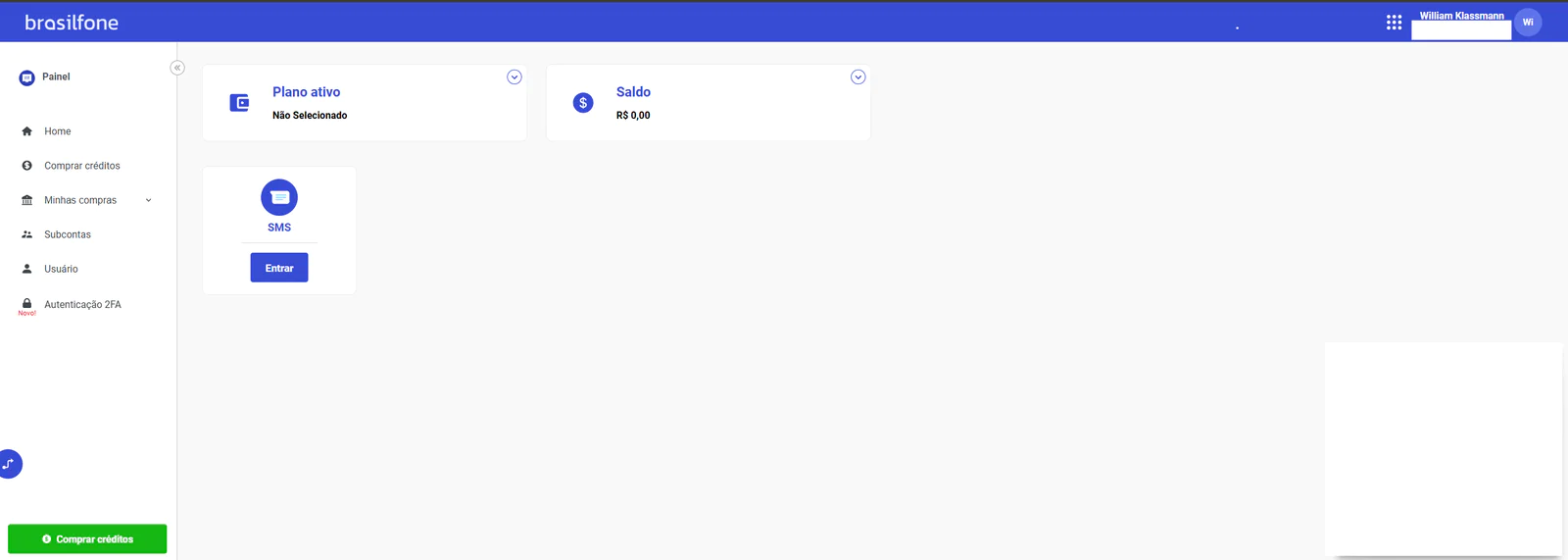Expand the Minhas compras submenu arrow

click(149, 200)
